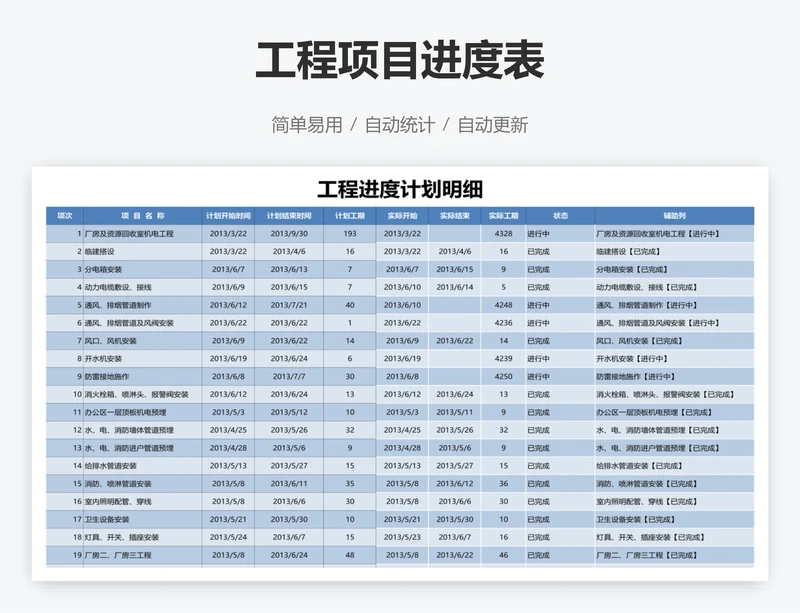Click actual duration value 4328
800x613 pixels.
[x=503, y=234]
